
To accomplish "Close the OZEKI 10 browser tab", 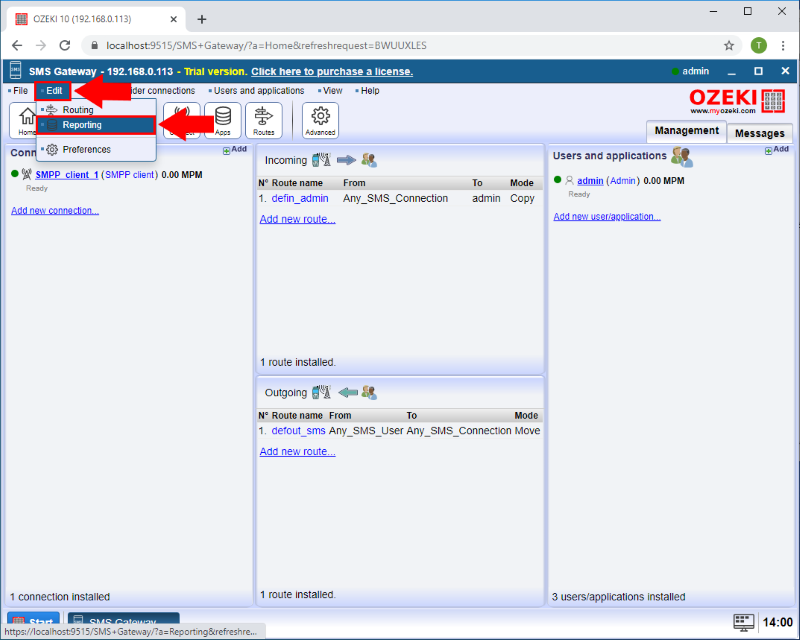I will click(x=173, y=19).
